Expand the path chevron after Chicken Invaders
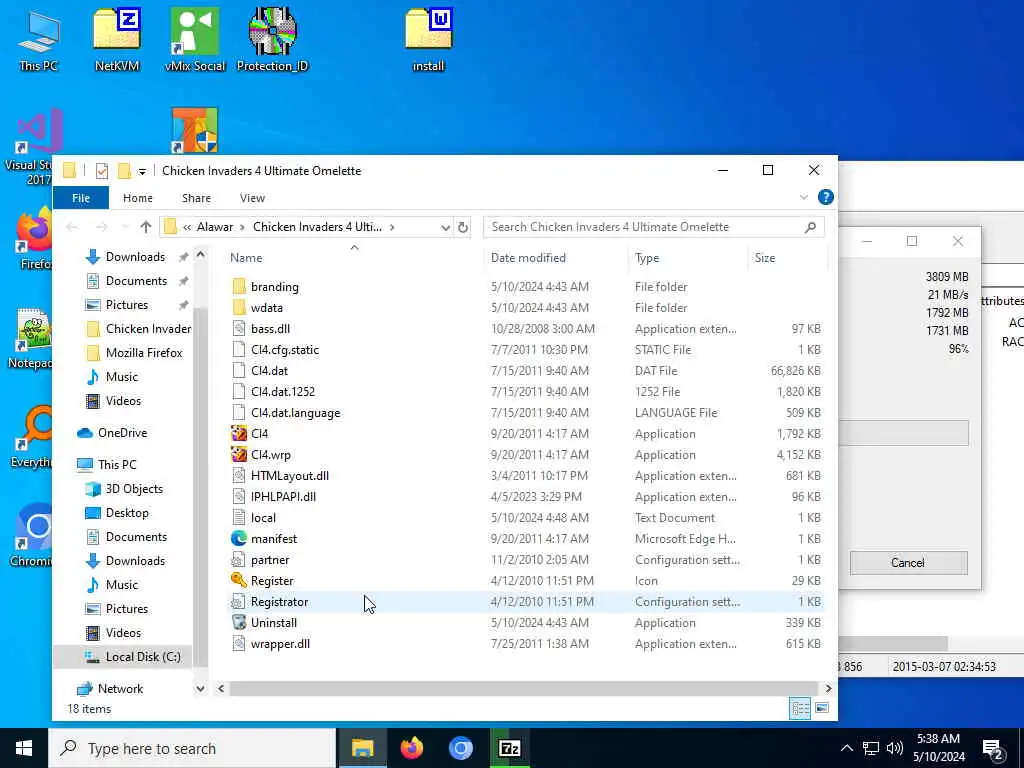 (x=392, y=227)
